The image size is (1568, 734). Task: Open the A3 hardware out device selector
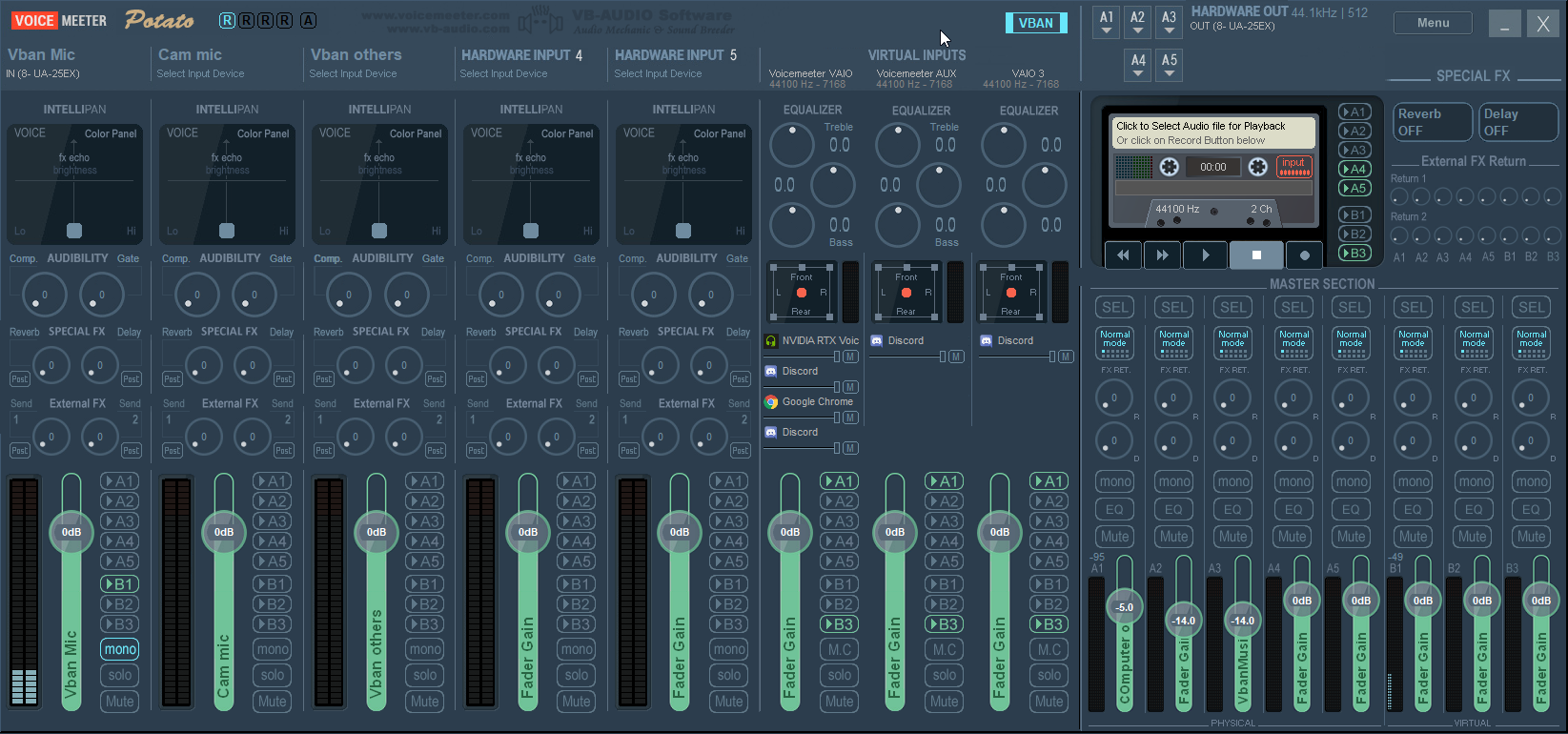coord(1169,22)
